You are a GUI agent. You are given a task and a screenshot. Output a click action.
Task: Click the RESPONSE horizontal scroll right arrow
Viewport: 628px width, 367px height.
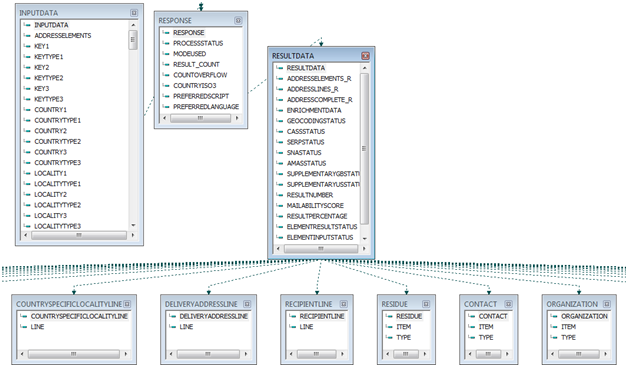[237, 118]
